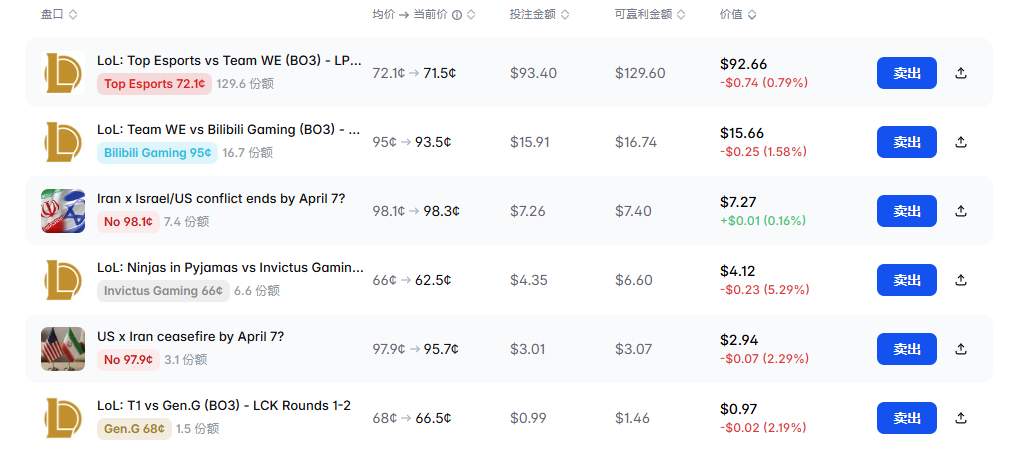This screenshot has height=468, width=1034.
Task: Share the Ninjas in Pyjamas vs Invictus position
Action: pos(961,280)
